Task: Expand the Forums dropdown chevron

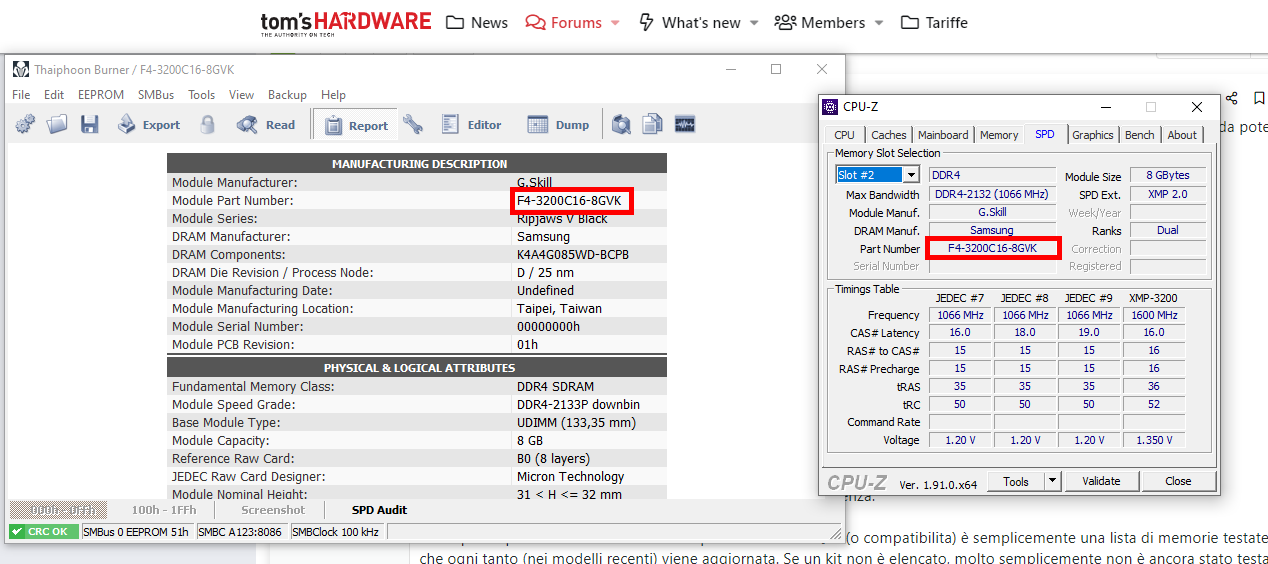Action: point(615,23)
